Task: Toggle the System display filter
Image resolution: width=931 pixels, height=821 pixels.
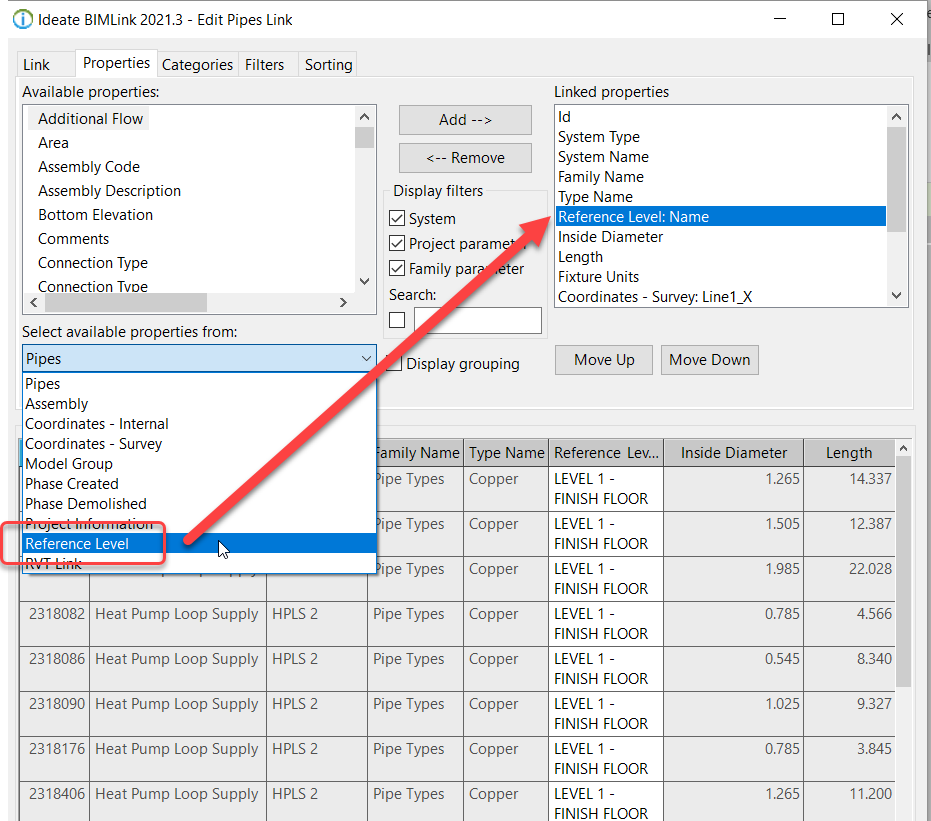Action: tap(396, 218)
